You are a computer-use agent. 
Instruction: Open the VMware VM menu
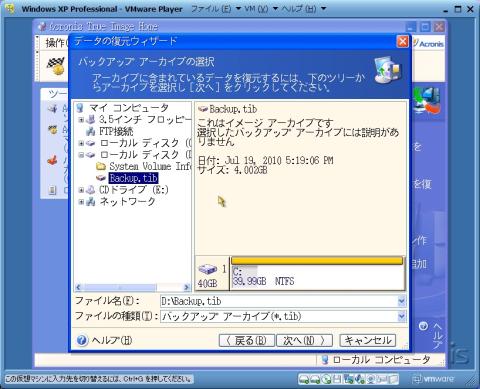[x=261, y=9]
